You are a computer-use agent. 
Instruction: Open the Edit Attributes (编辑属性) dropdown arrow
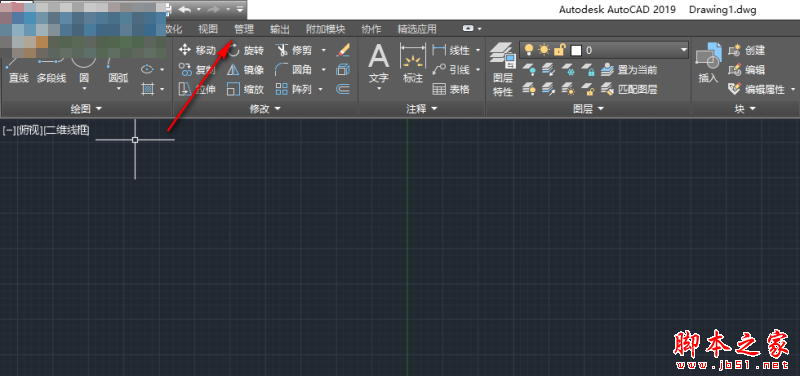793,89
